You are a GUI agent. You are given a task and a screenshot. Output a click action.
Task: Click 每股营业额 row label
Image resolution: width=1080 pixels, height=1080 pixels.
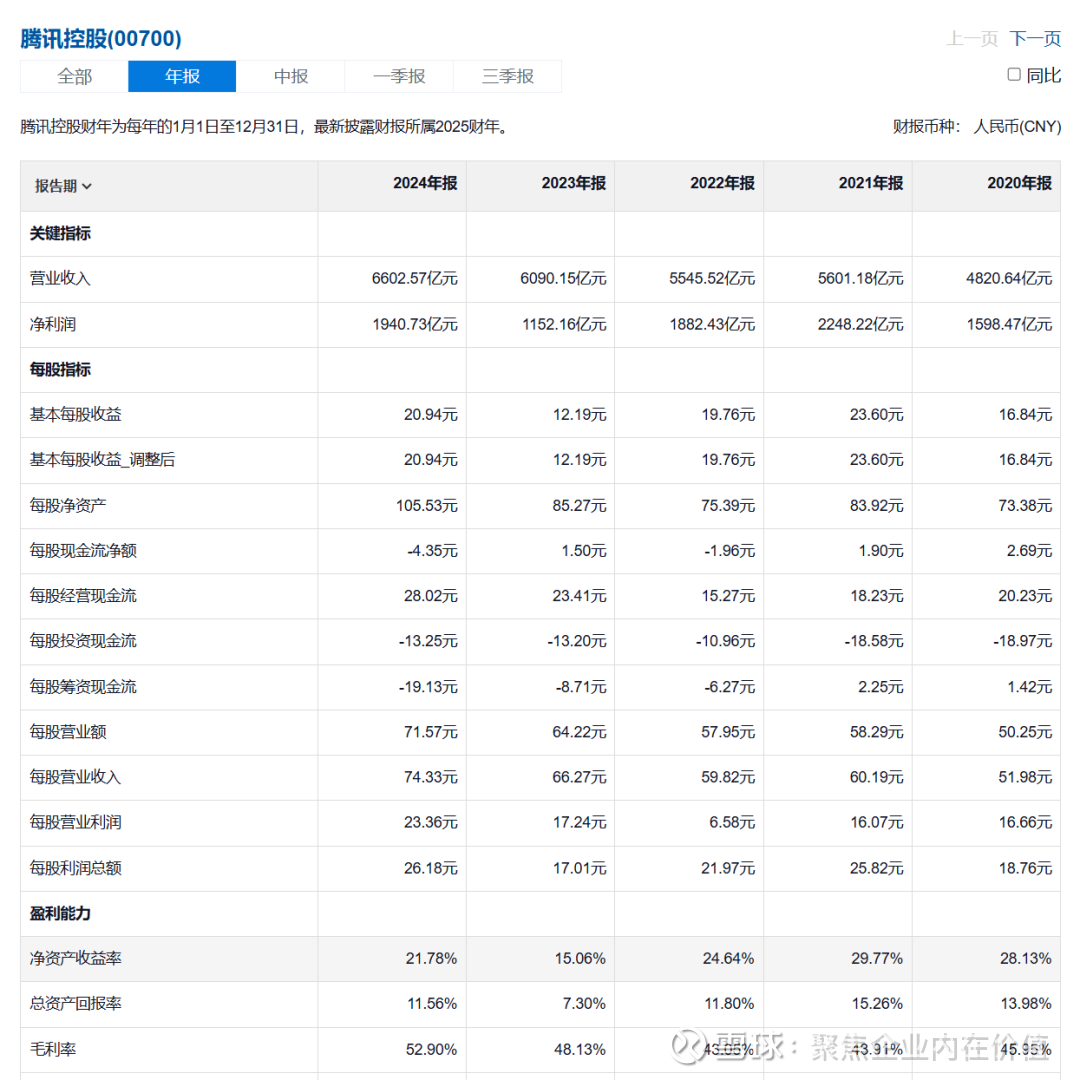point(68,732)
